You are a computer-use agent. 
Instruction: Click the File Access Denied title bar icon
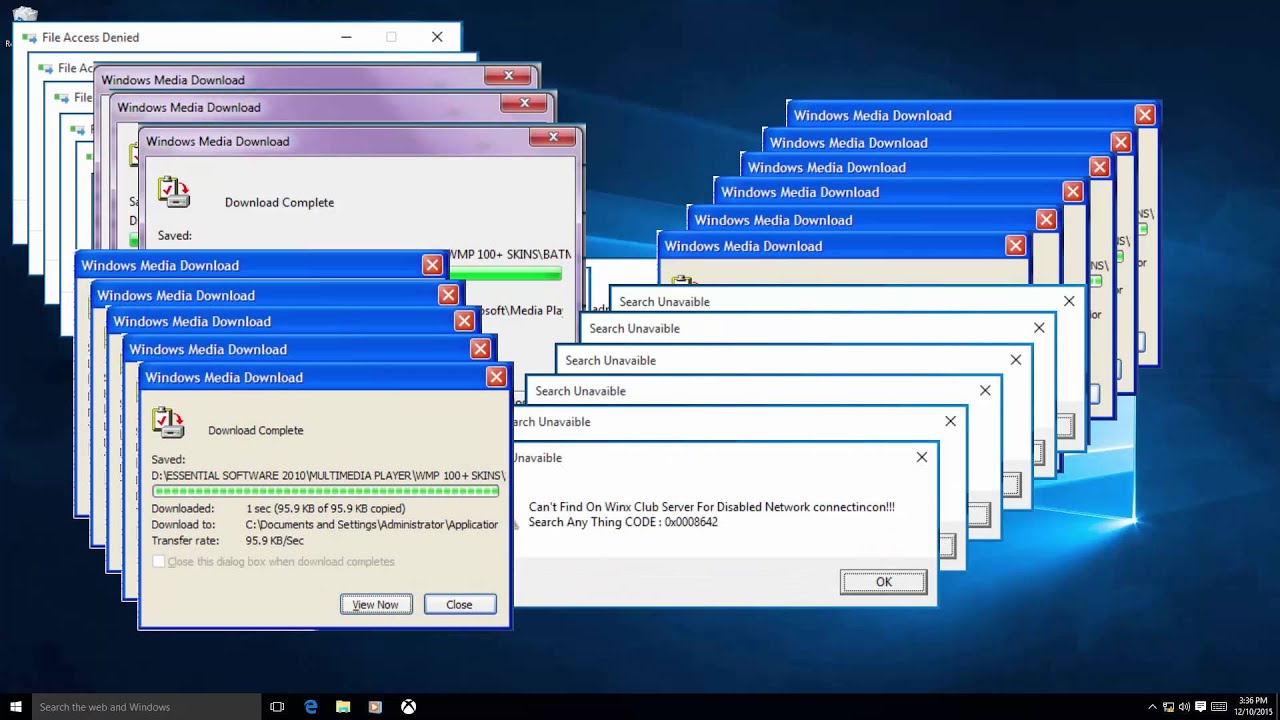pos(28,38)
